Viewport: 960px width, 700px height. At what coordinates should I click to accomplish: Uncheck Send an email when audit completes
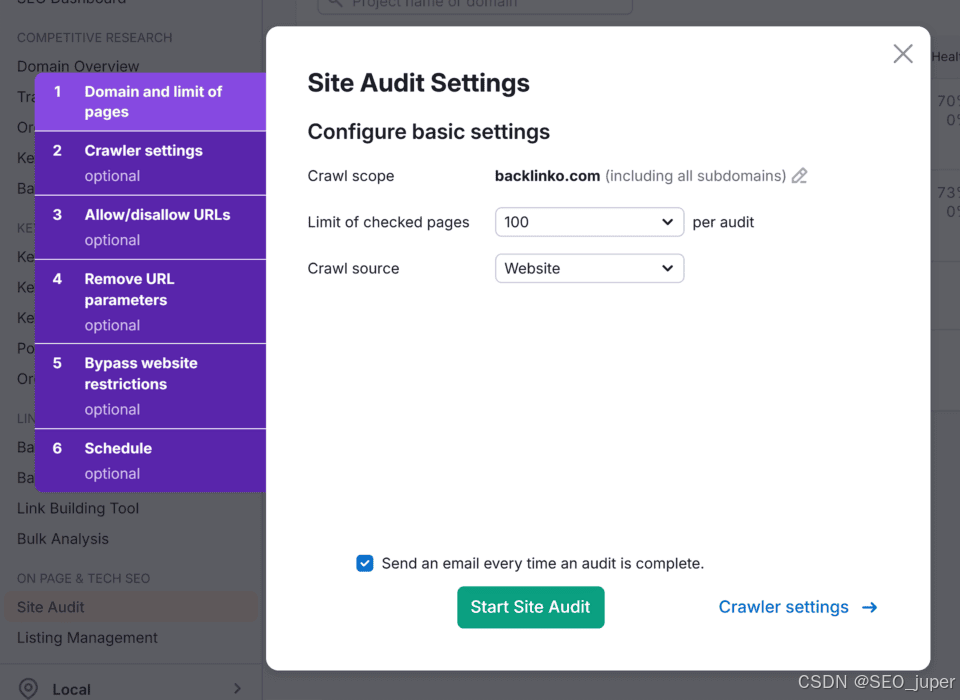[364, 563]
